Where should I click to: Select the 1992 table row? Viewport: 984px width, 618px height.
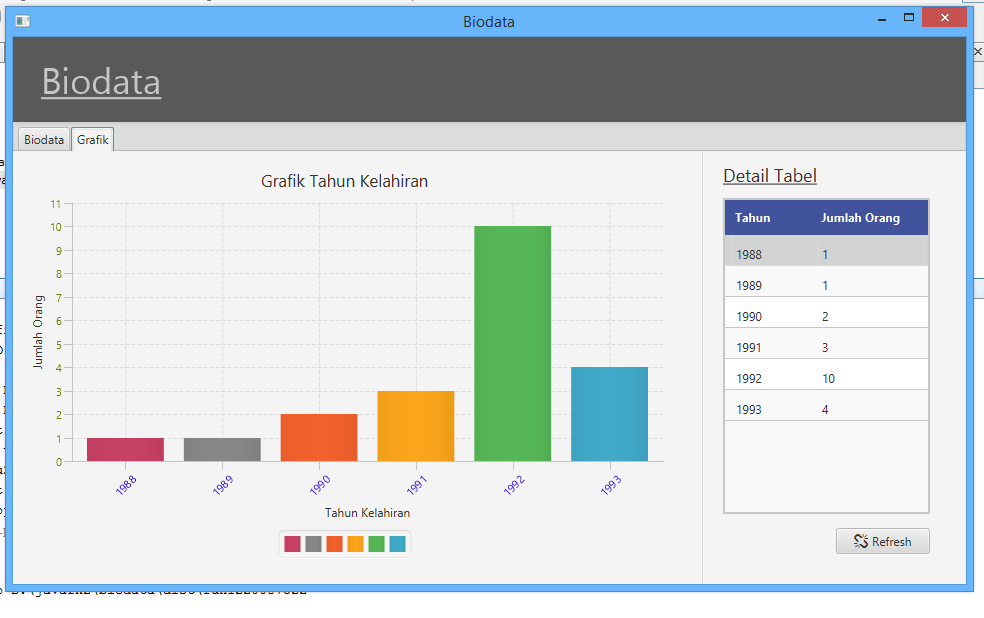[826, 375]
